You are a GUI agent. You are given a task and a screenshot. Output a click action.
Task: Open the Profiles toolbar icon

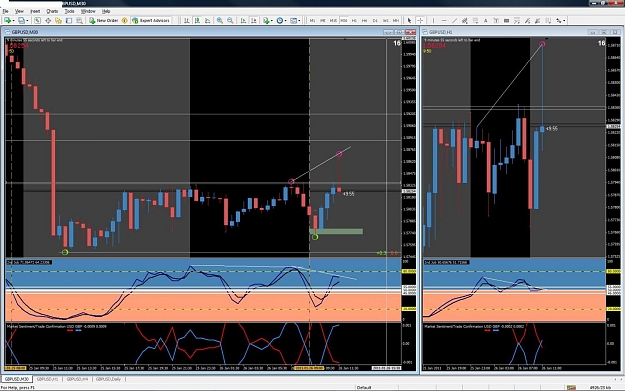tap(21, 20)
